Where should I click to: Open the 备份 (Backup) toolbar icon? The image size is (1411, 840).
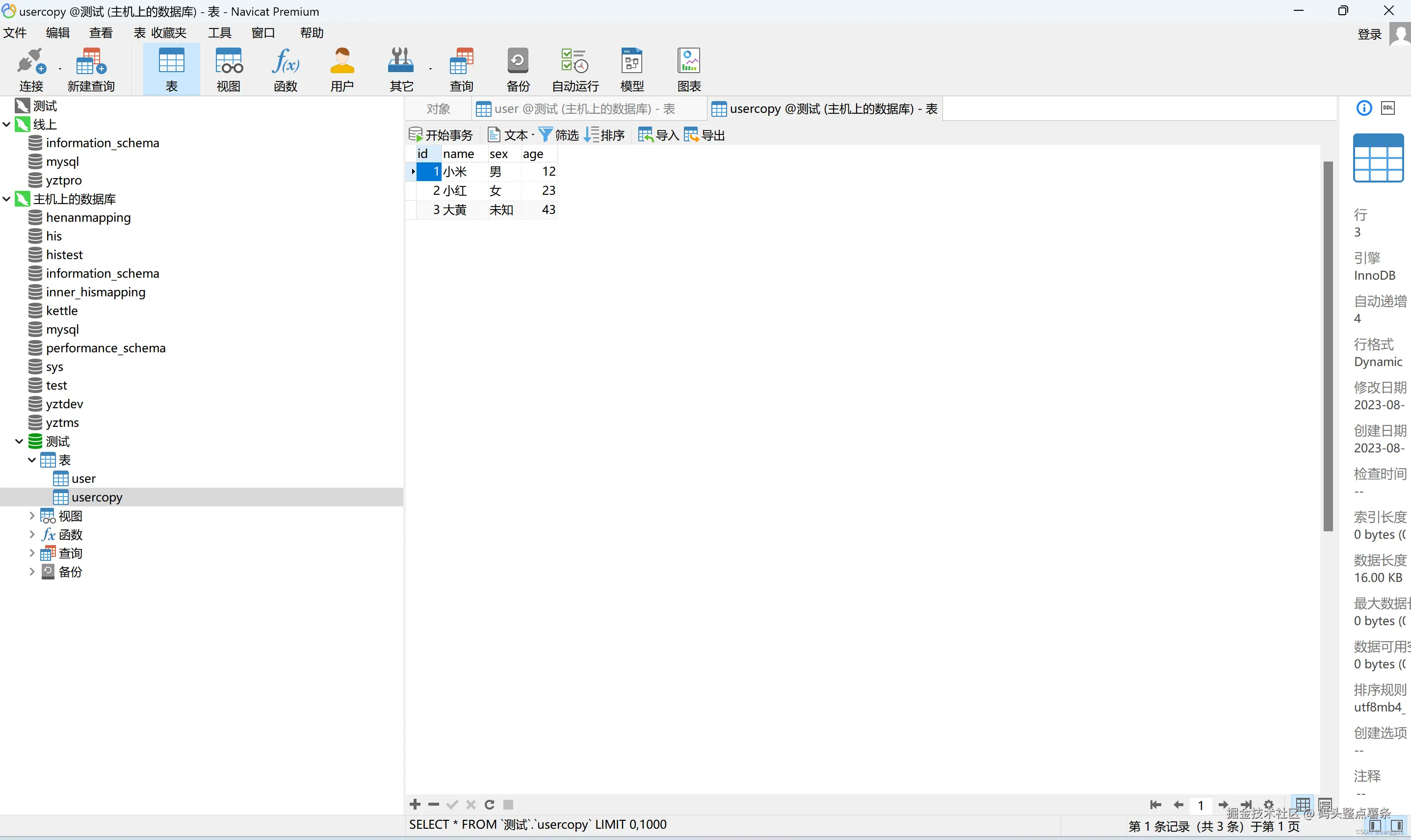pyautogui.click(x=517, y=69)
